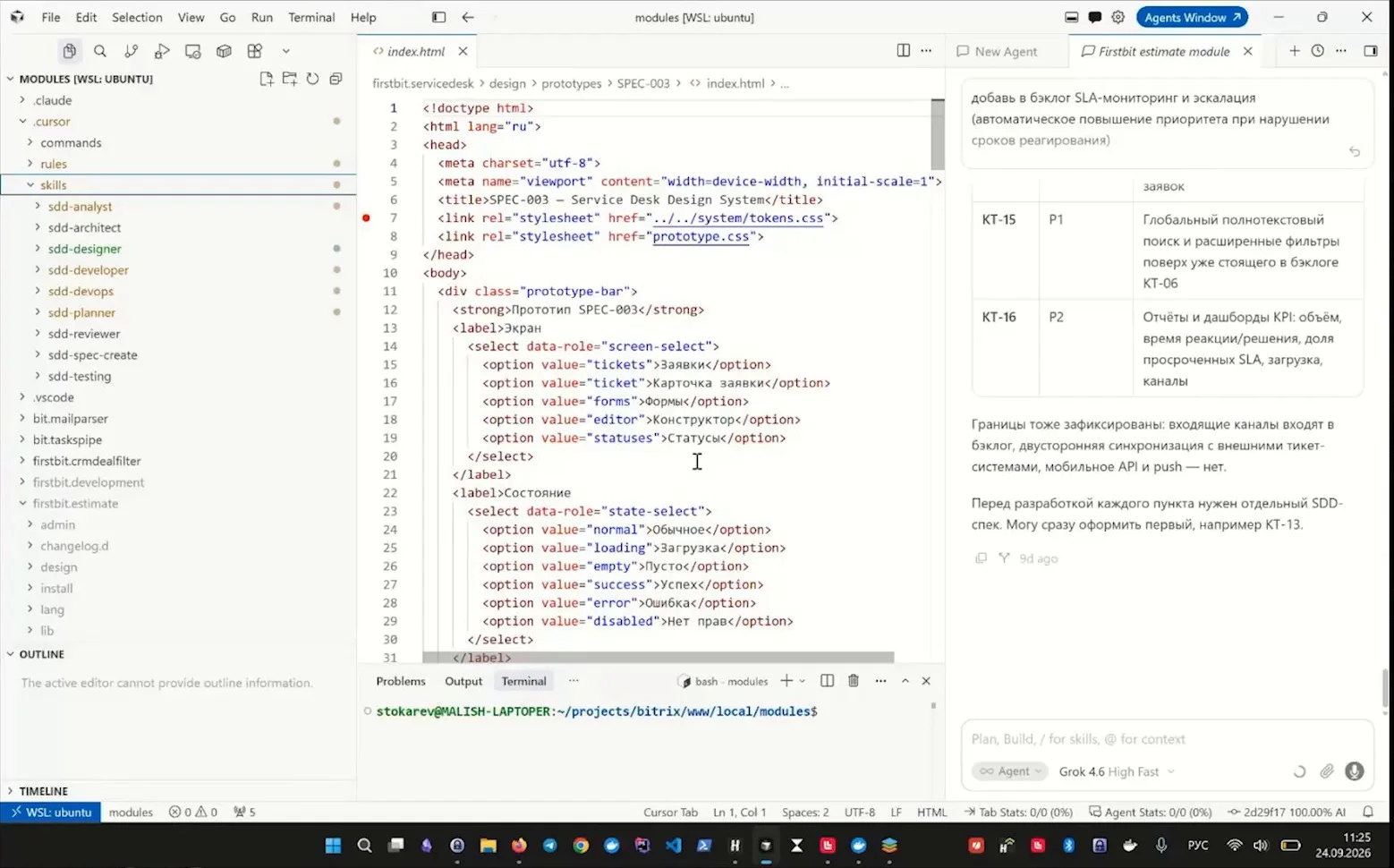1394x868 pixels.
Task: Open settings gear in title bar
Action: (x=1118, y=17)
